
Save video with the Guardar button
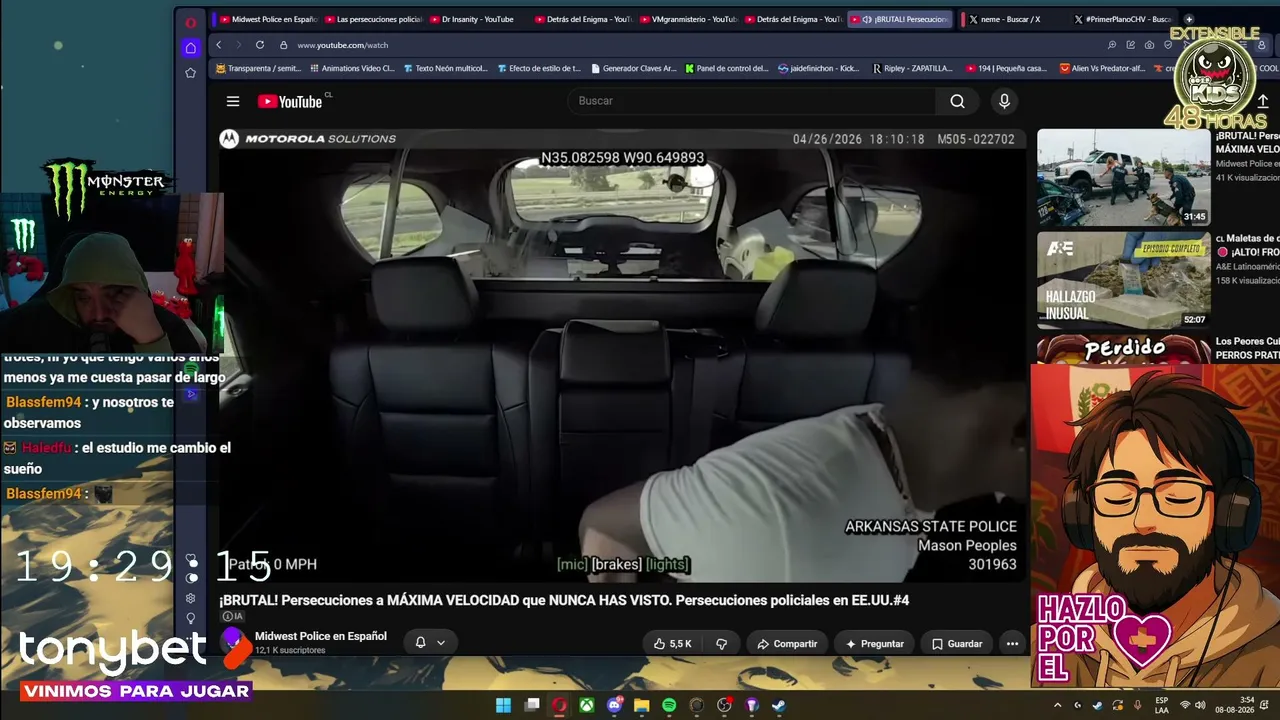pyautogui.click(x=957, y=644)
